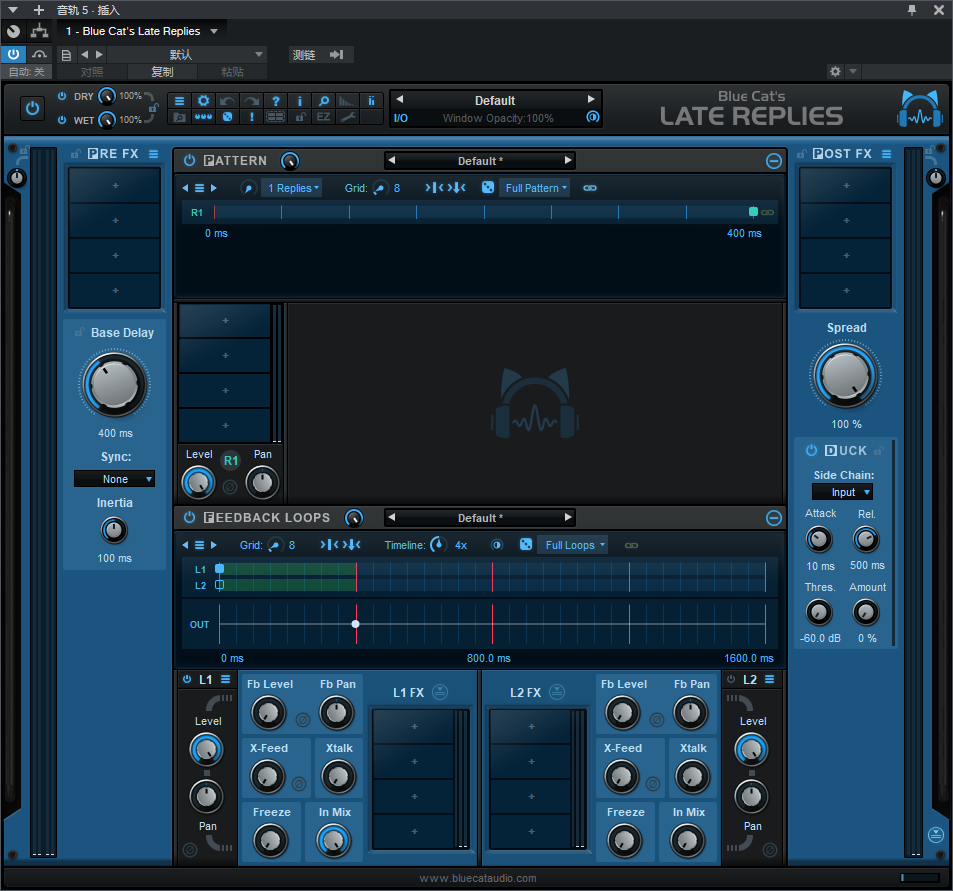Image resolution: width=953 pixels, height=891 pixels.
Task: Click the wrench tool icon
Action: point(348,117)
